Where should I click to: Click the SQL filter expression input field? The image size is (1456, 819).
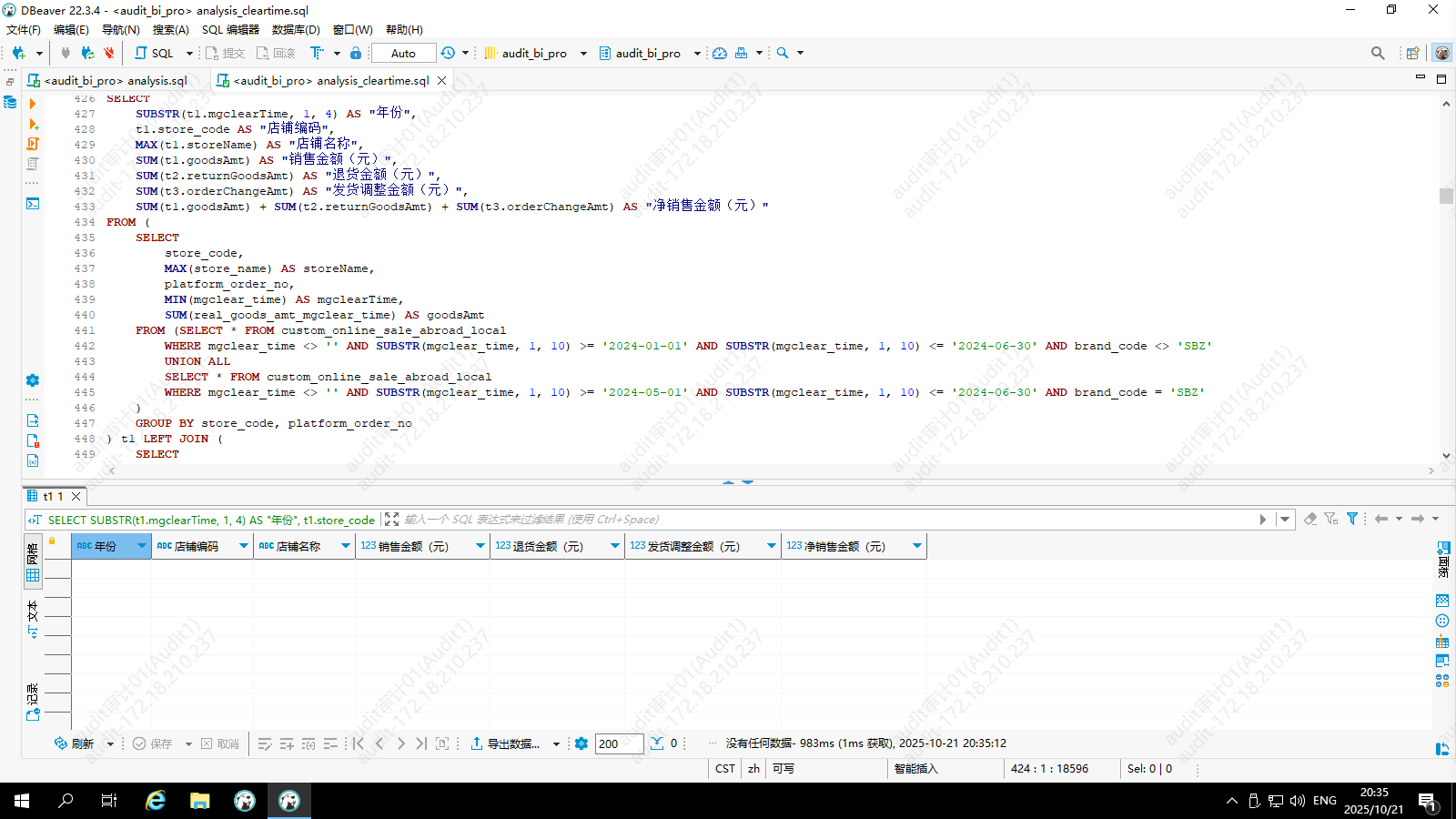(819, 519)
